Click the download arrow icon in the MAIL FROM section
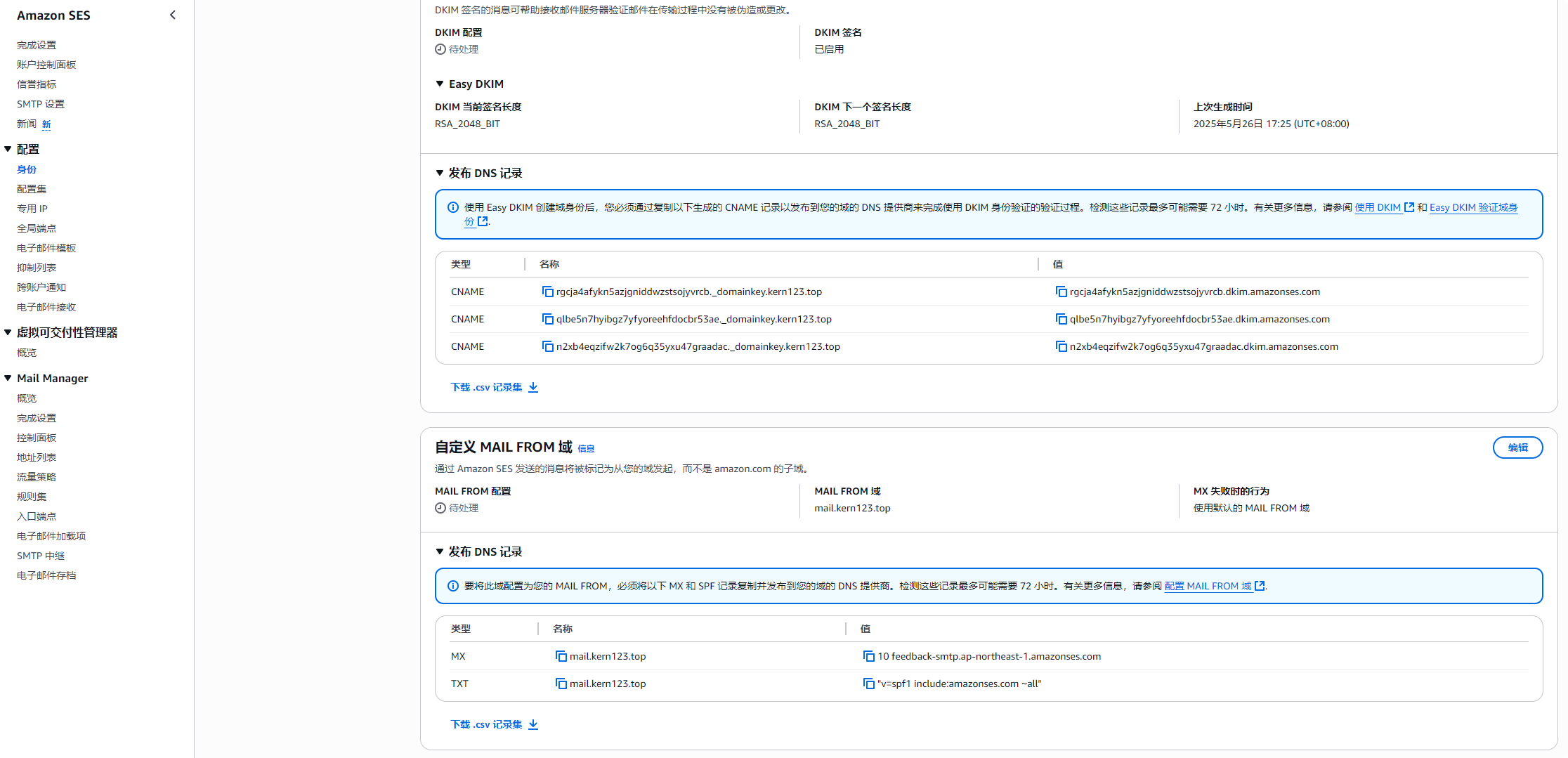This screenshot has height=758, width=1568. pos(533,724)
